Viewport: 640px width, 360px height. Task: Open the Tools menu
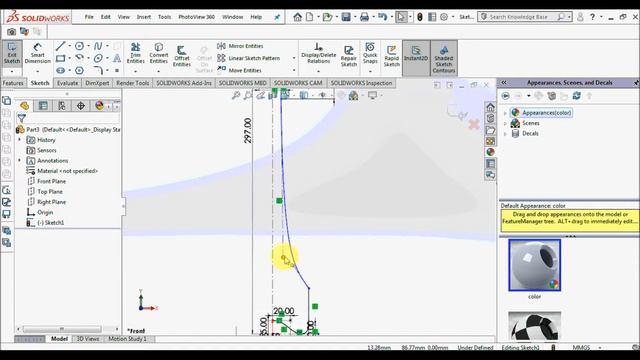164,17
